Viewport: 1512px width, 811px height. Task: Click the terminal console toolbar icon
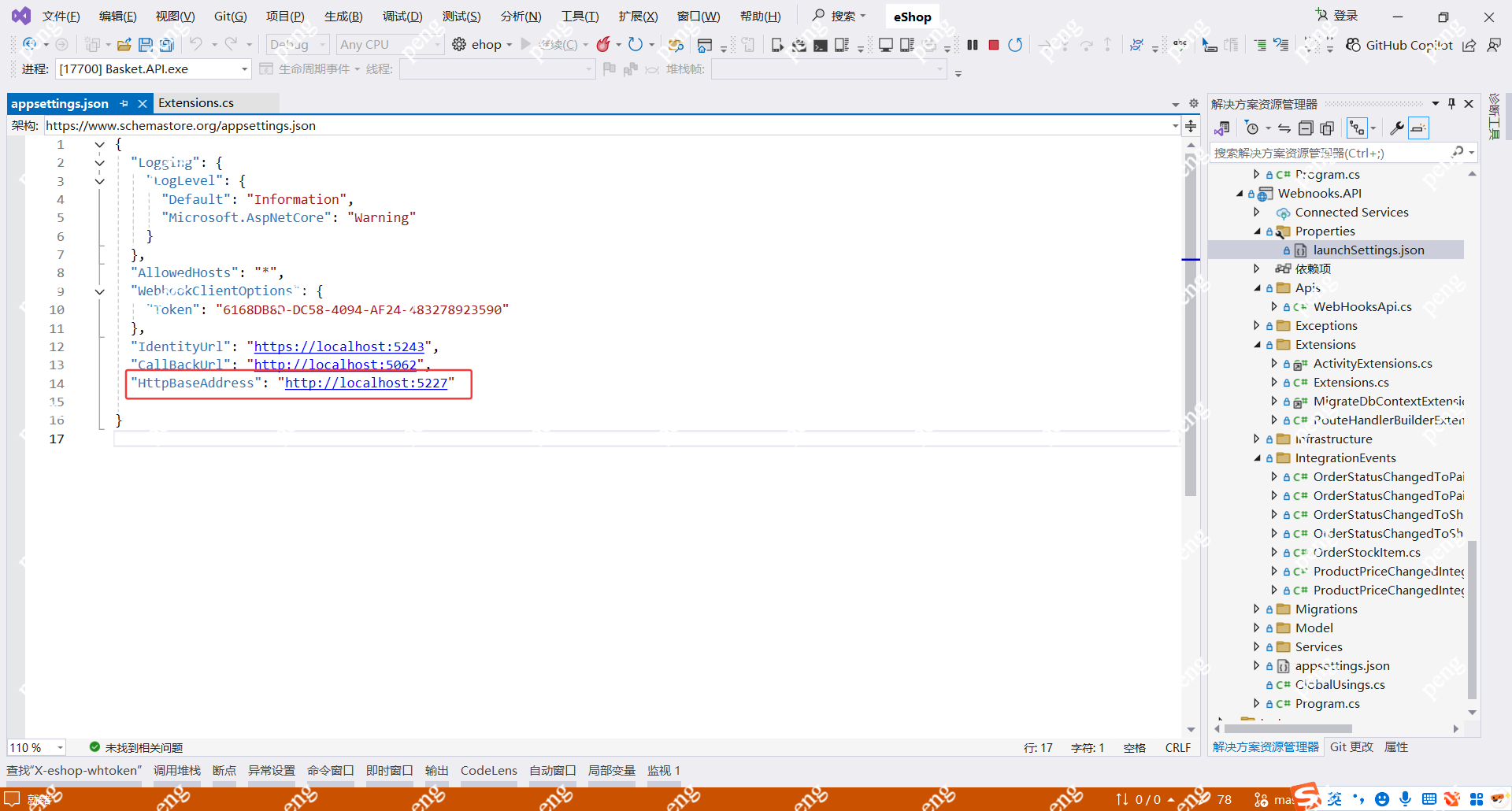click(821, 45)
